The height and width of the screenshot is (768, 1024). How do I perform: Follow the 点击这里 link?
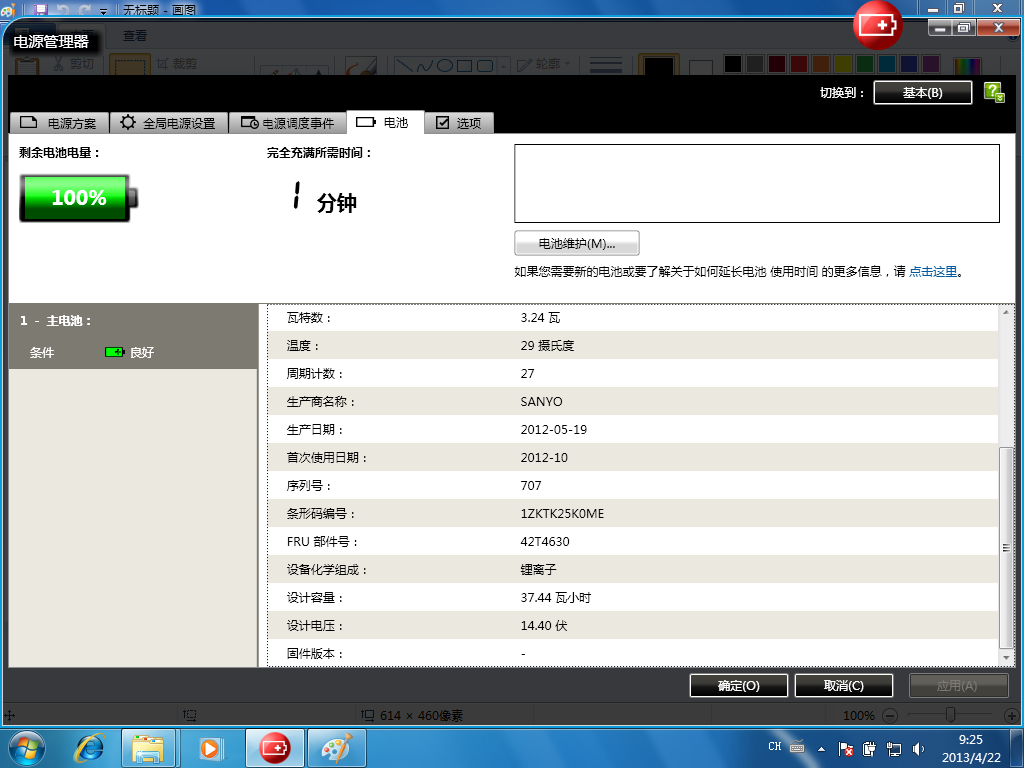click(x=933, y=272)
